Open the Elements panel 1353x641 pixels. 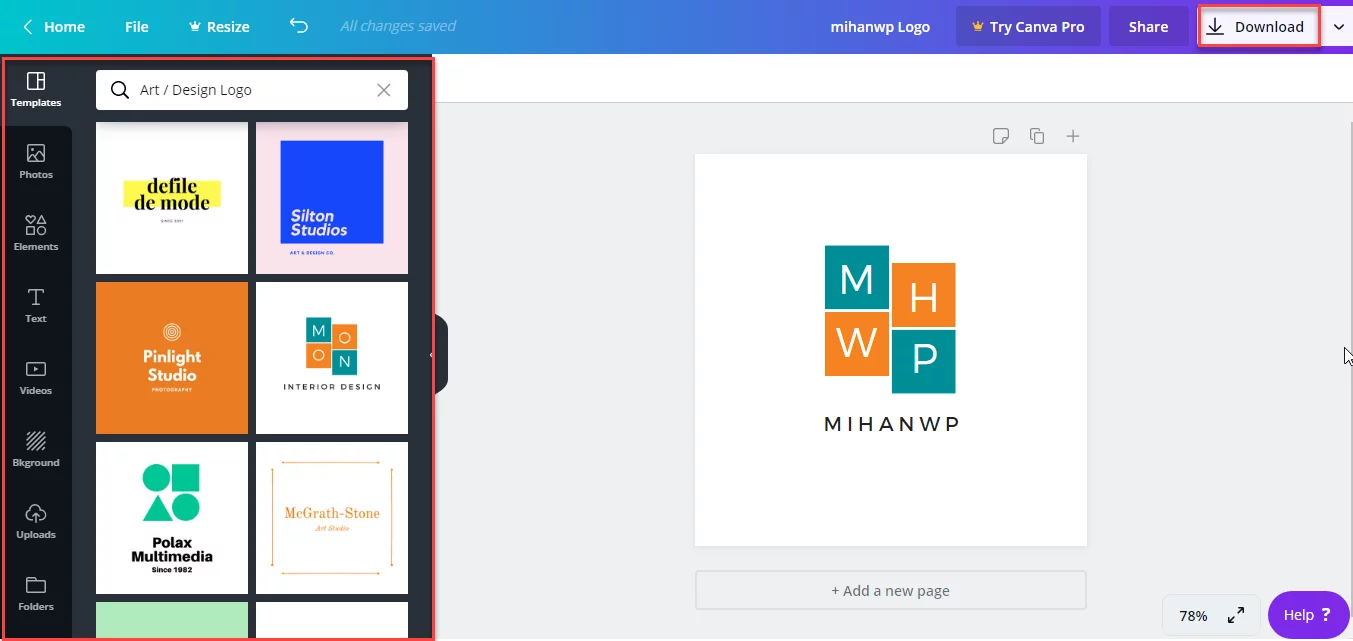(36, 232)
